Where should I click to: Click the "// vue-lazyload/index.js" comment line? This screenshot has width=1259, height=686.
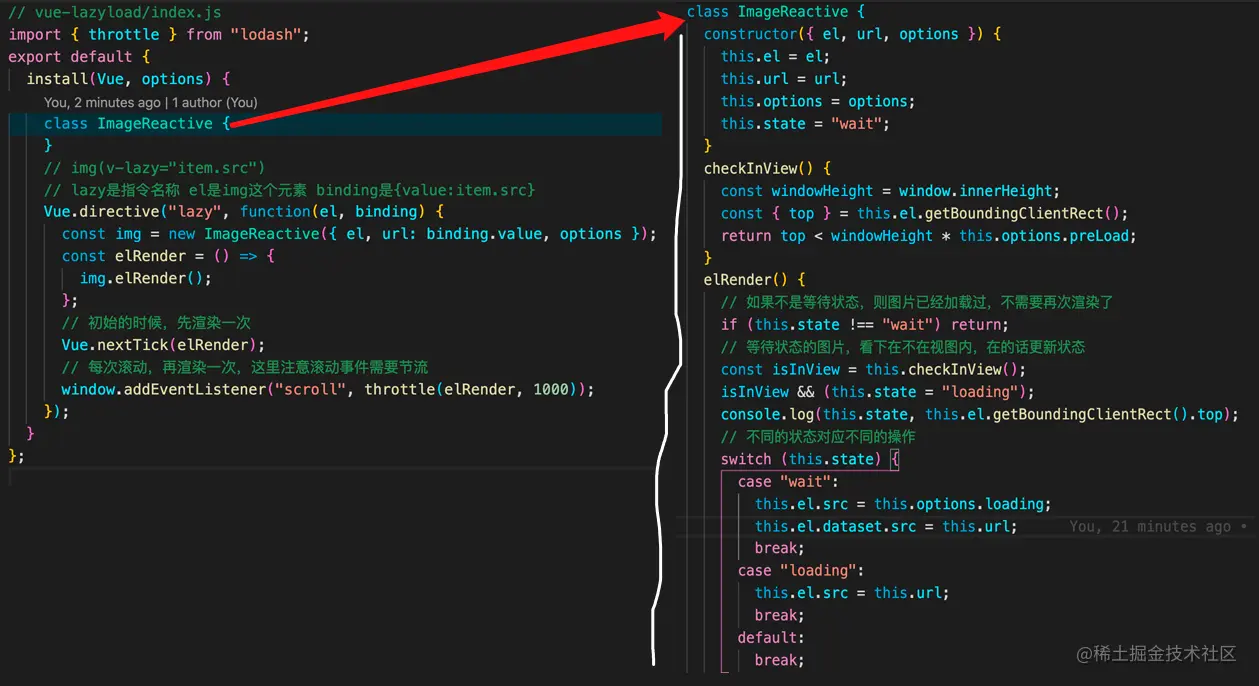tap(115, 13)
